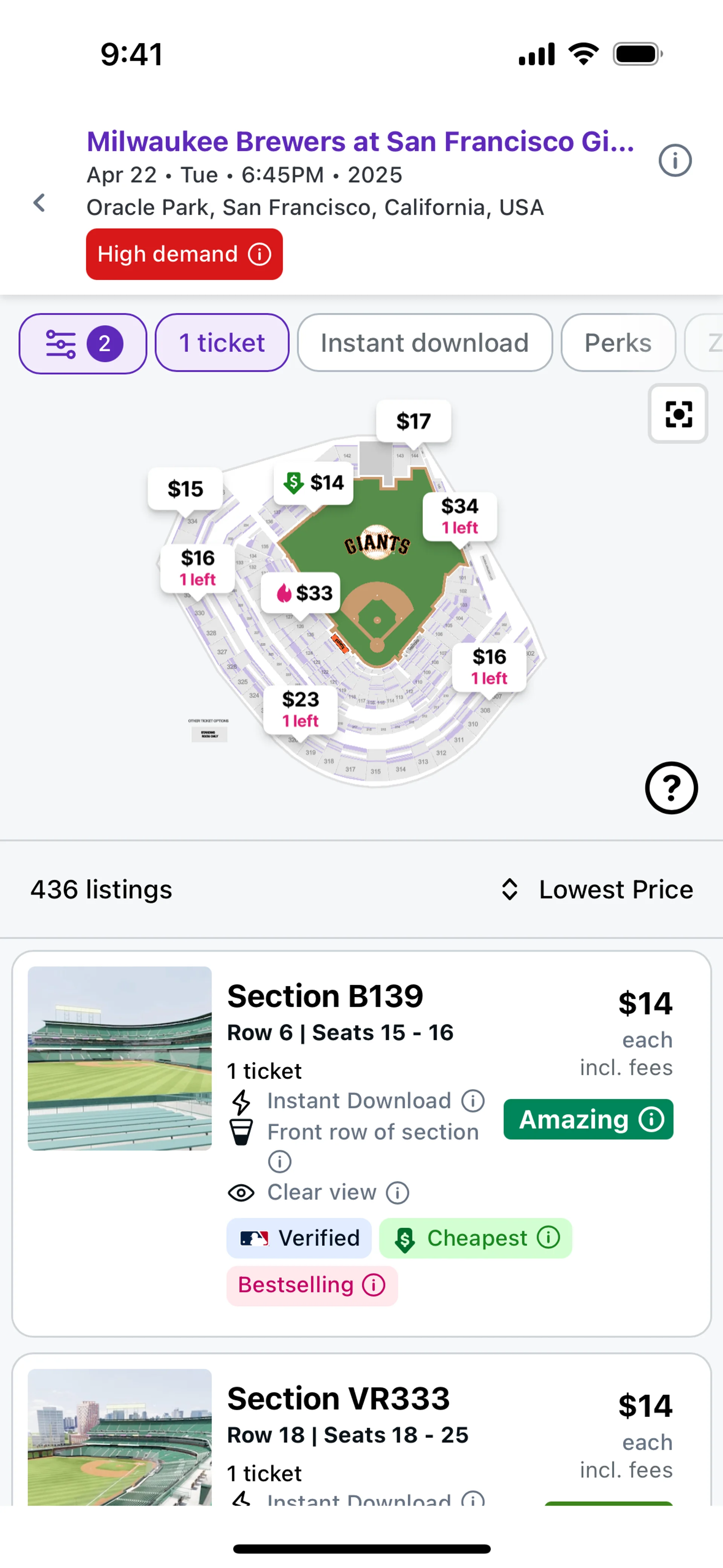Open the Lowest Price sort dropdown
The height and width of the screenshot is (1568, 723).
pyautogui.click(x=615, y=889)
